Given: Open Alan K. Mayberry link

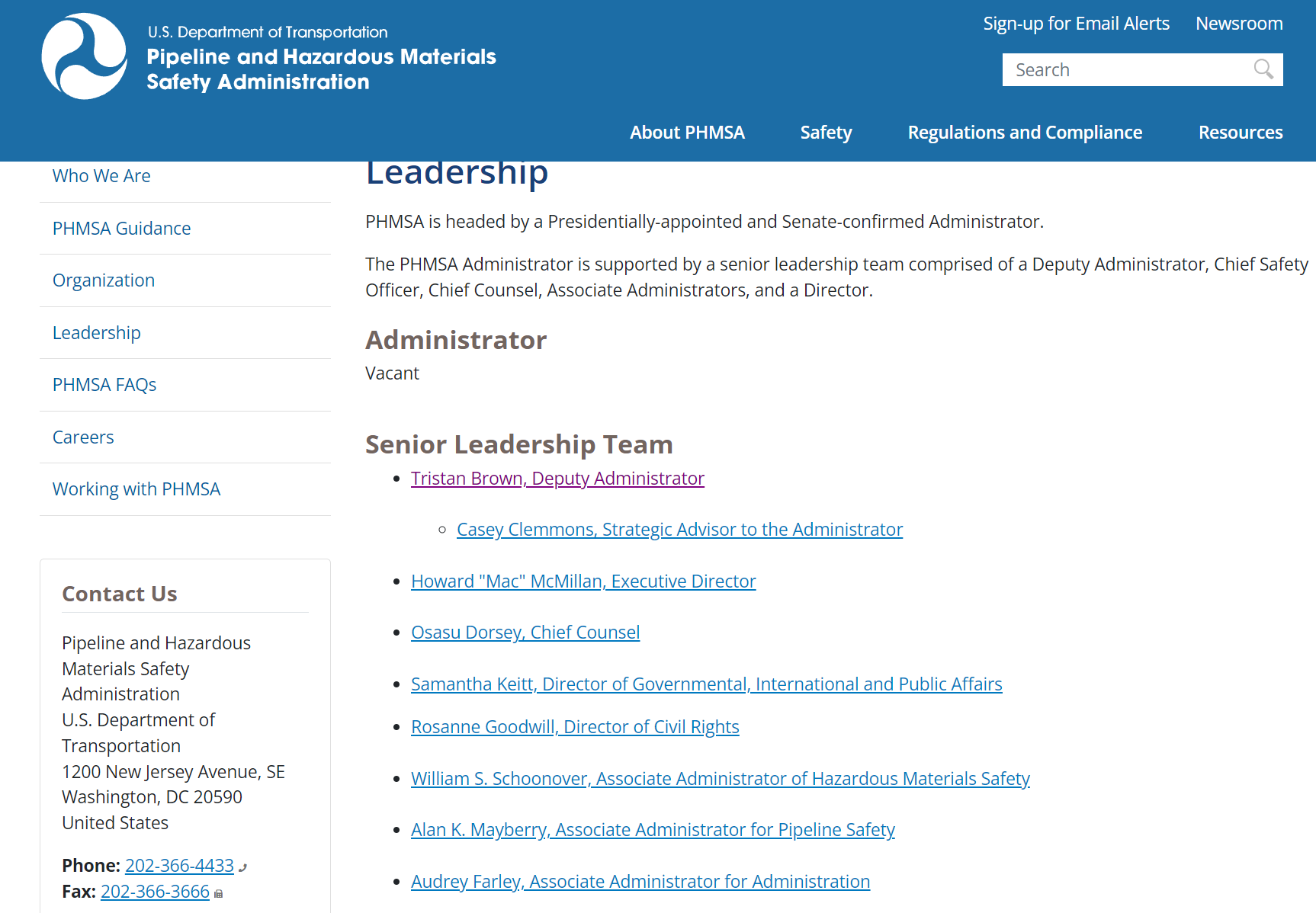Looking at the screenshot, I should 653,830.
